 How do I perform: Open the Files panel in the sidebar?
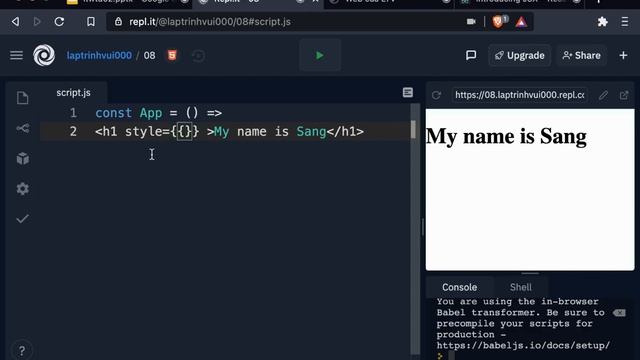tap(22, 98)
